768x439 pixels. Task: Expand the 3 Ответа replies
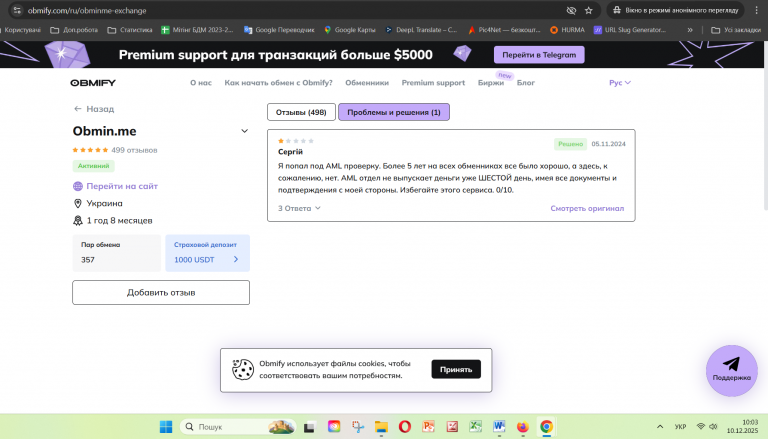(299, 208)
